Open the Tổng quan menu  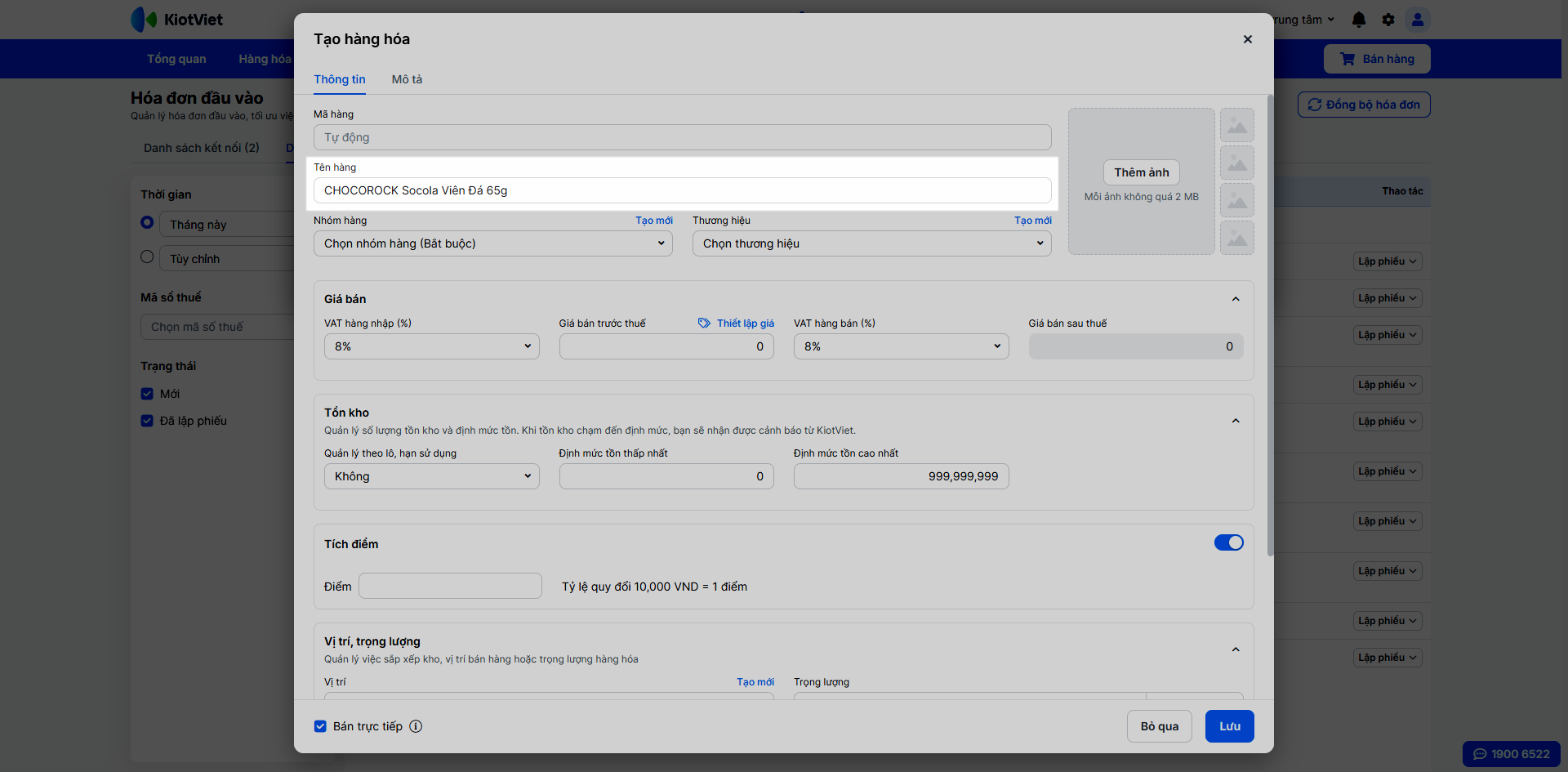[176, 59]
